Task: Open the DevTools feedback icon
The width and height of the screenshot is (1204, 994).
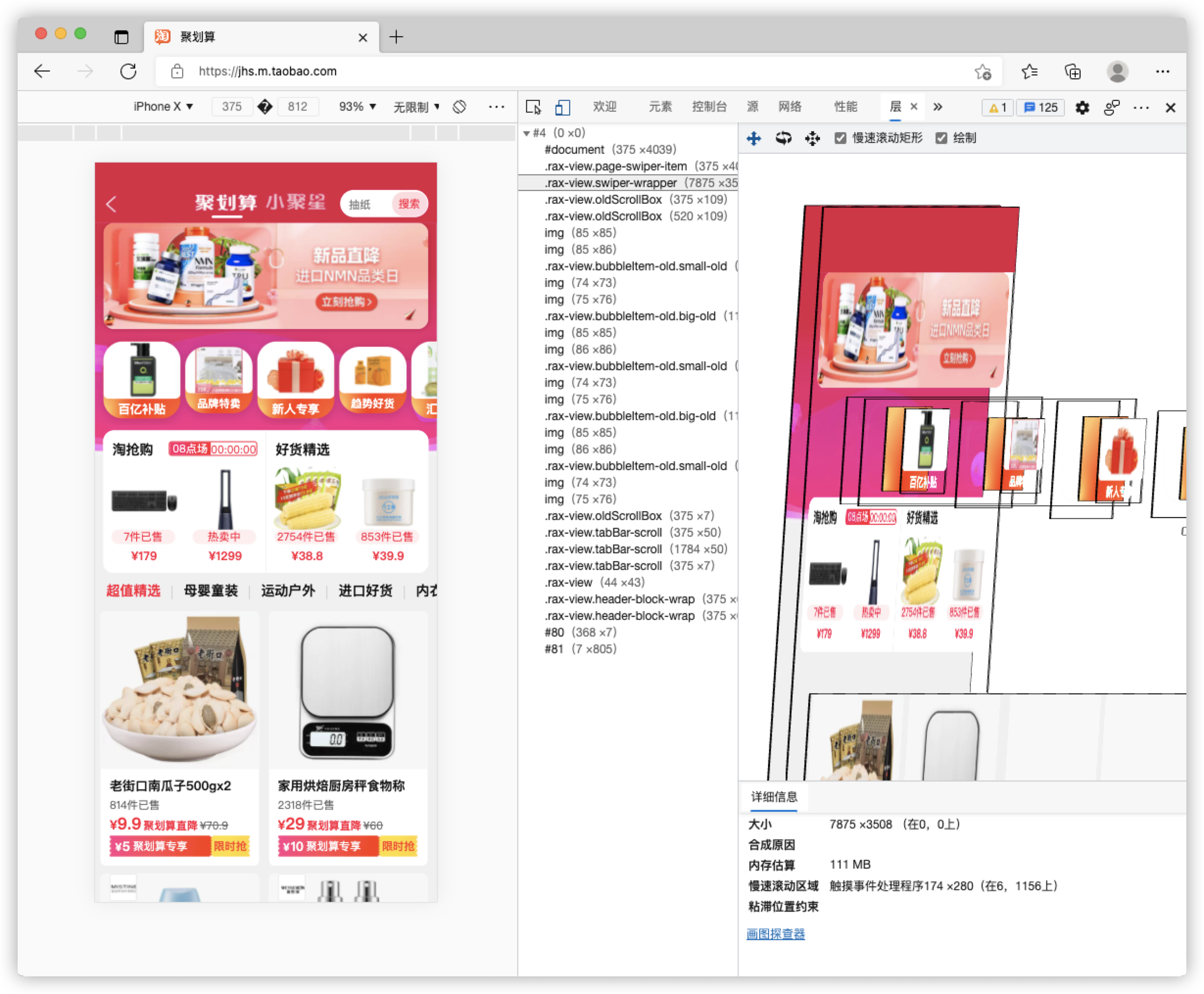Action: (x=1112, y=107)
